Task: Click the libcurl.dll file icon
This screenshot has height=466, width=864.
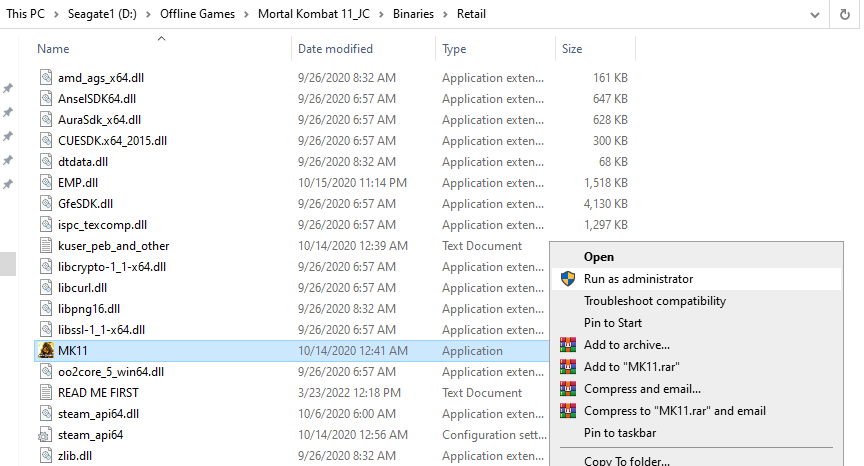Action: (46, 287)
